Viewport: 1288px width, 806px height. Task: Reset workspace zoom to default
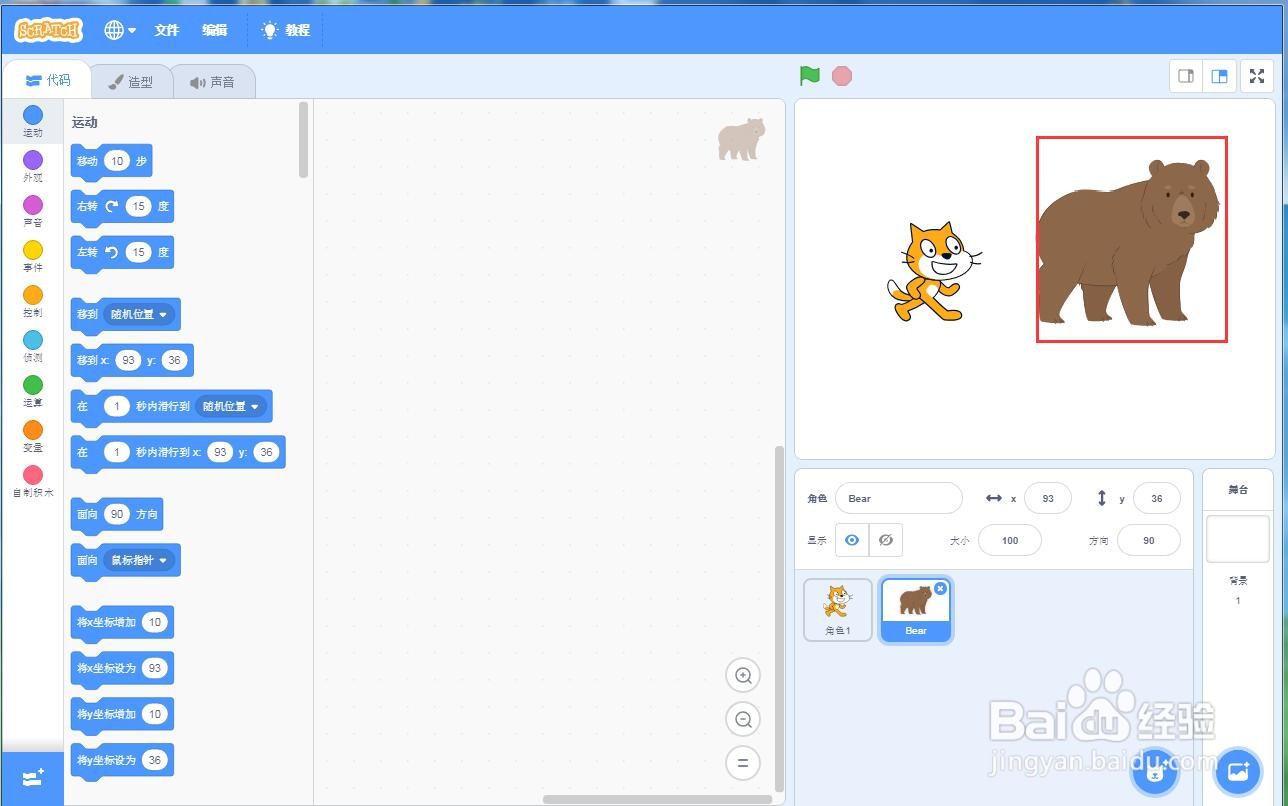pos(743,763)
